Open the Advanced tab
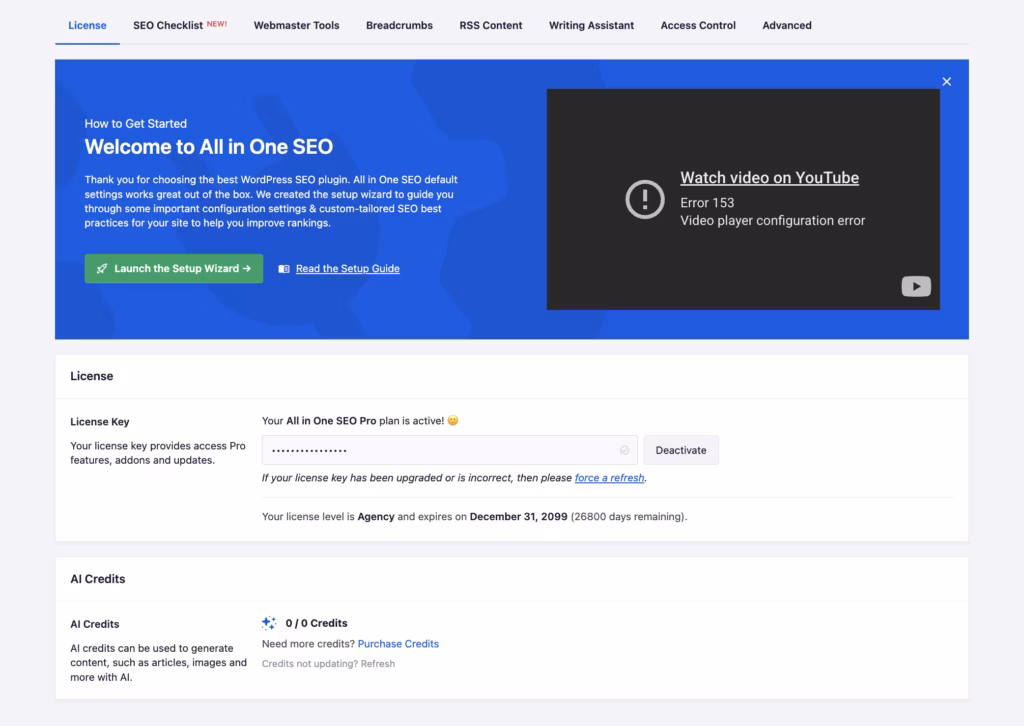1024x726 pixels. pos(787,25)
